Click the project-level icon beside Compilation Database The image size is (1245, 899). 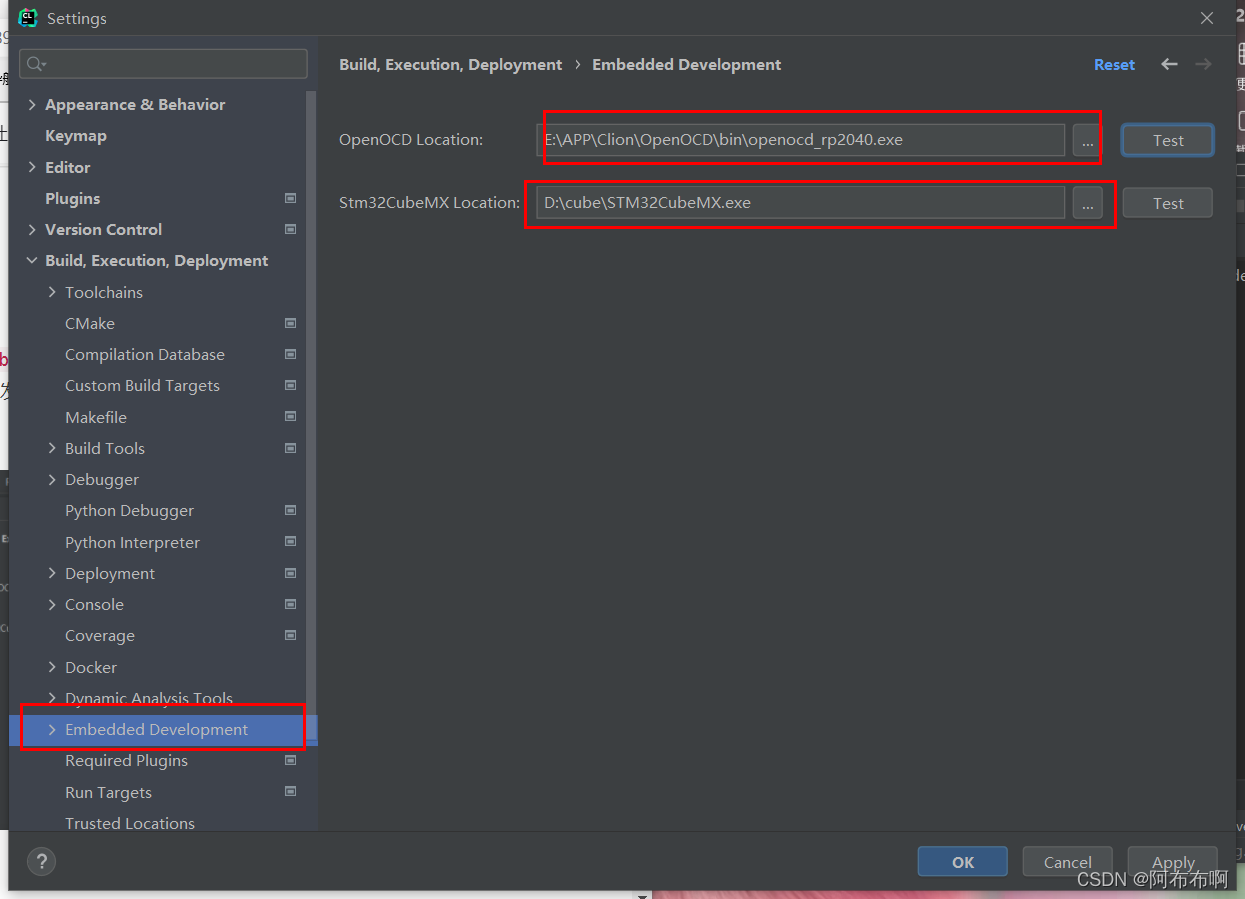tap(290, 354)
